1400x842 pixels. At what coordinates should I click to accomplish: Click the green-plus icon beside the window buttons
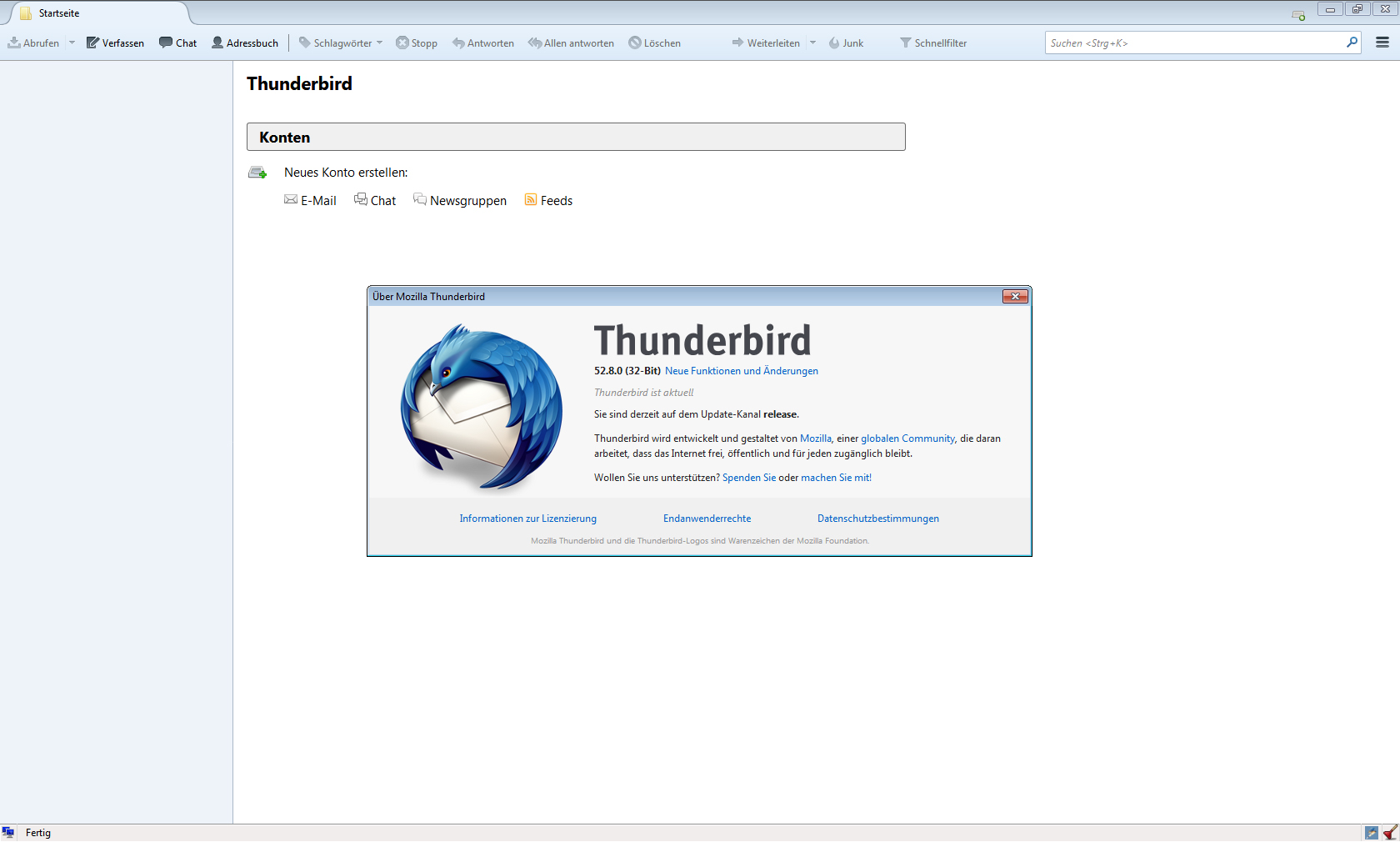coord(1298,15)
